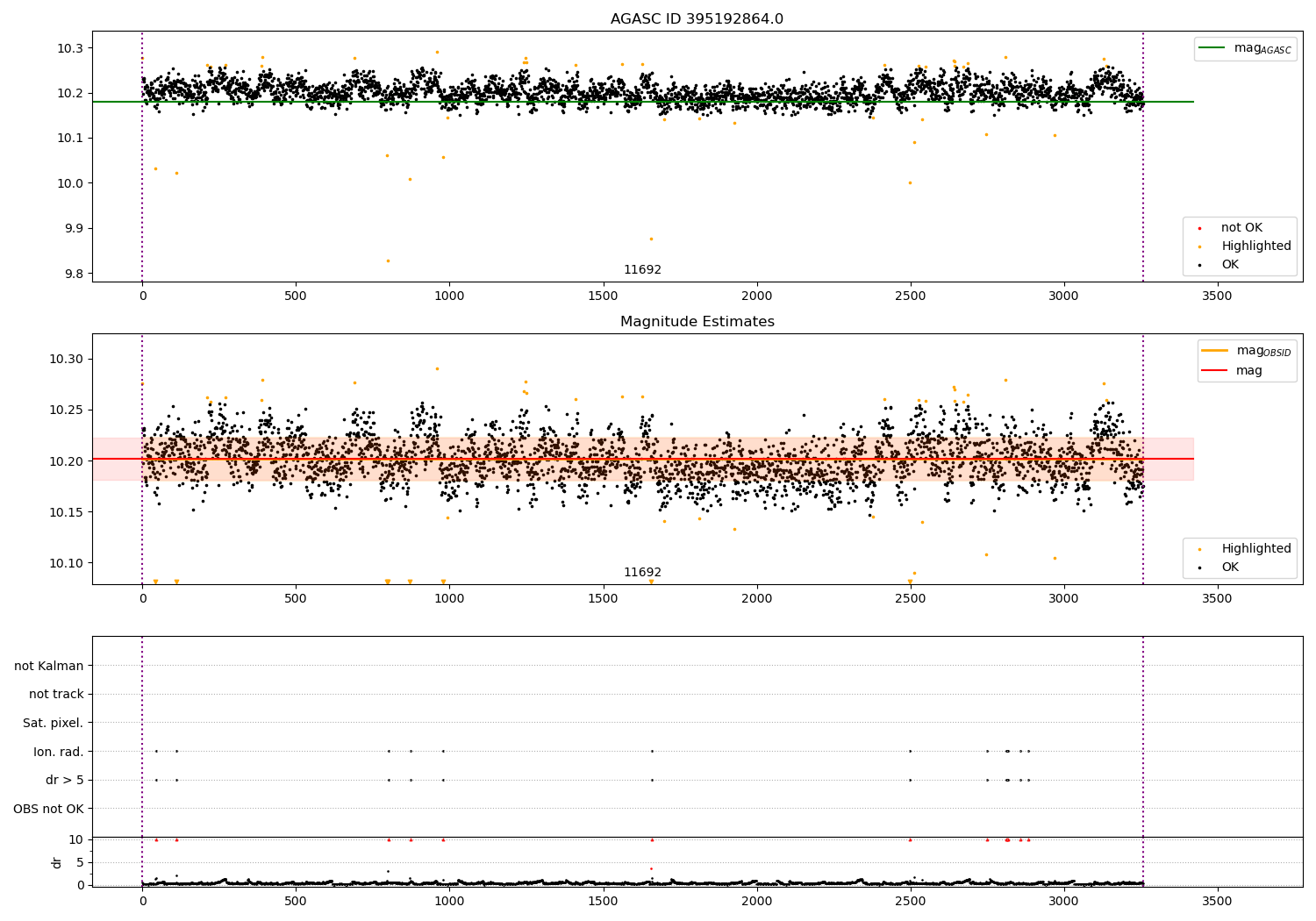Click the "10.1" y-tick in top plot
Image resolution: width=1316 pixels, height=921 pixels.
(70, 139)
